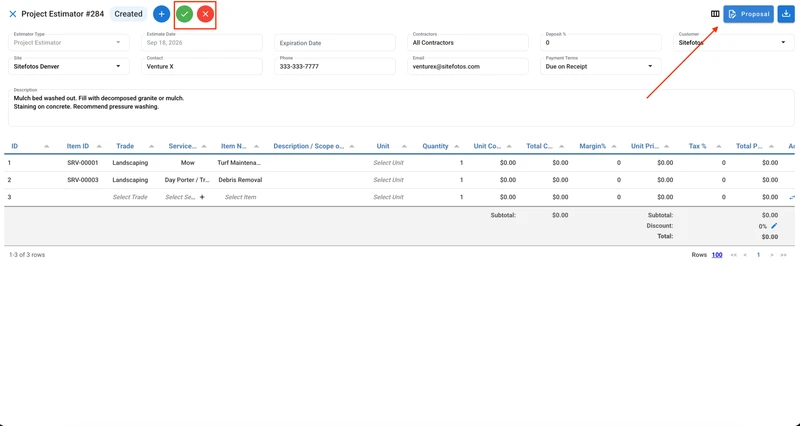Open the Customer dropdown
Viewport: 800px width, 426px height.
tap(734, 42)
